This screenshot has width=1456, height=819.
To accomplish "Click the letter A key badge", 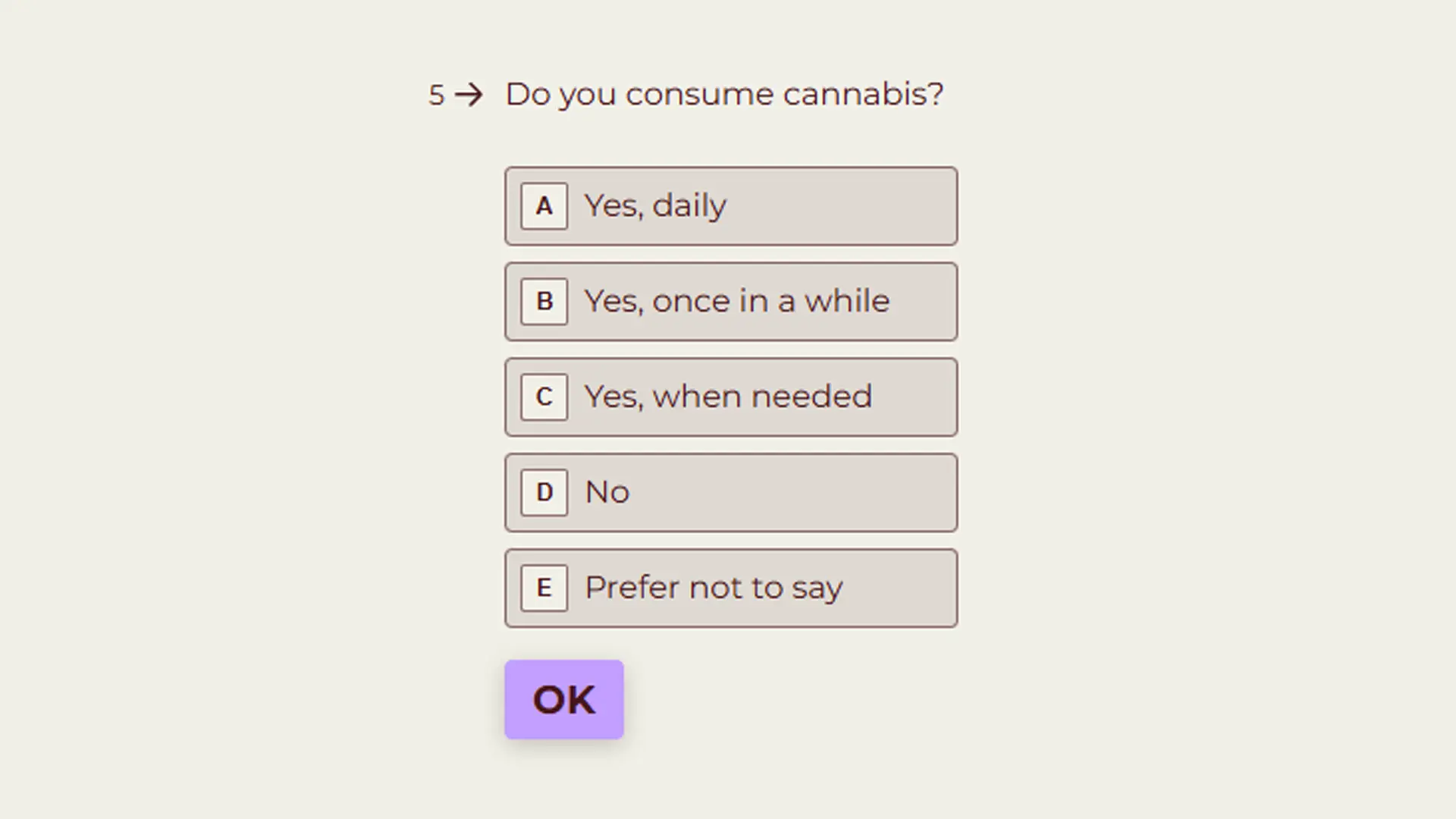I will click(543, 206).
